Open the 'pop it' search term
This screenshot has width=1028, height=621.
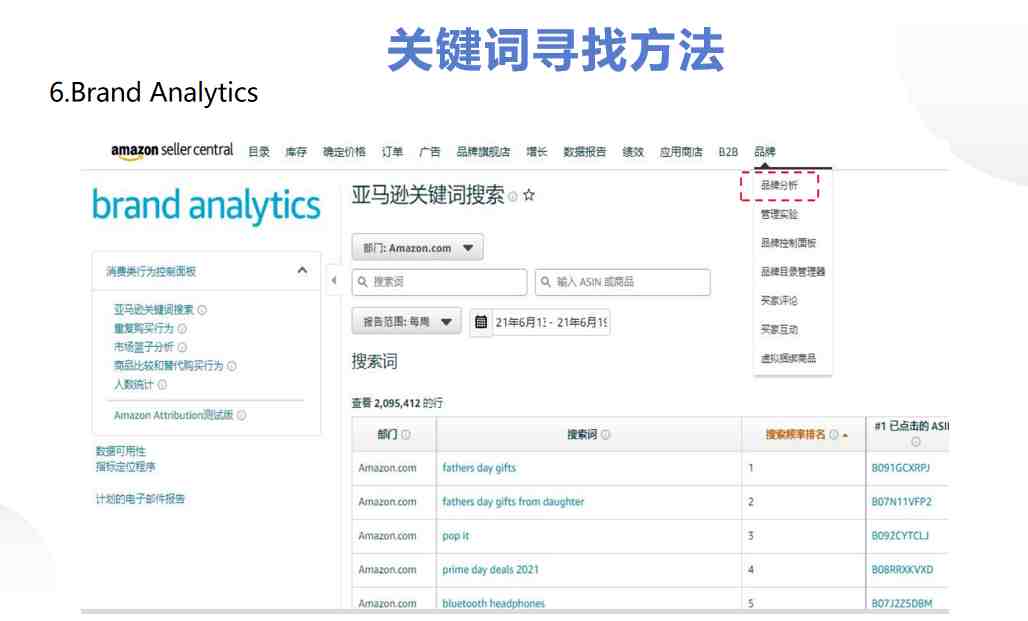click(x=456, y=536)
